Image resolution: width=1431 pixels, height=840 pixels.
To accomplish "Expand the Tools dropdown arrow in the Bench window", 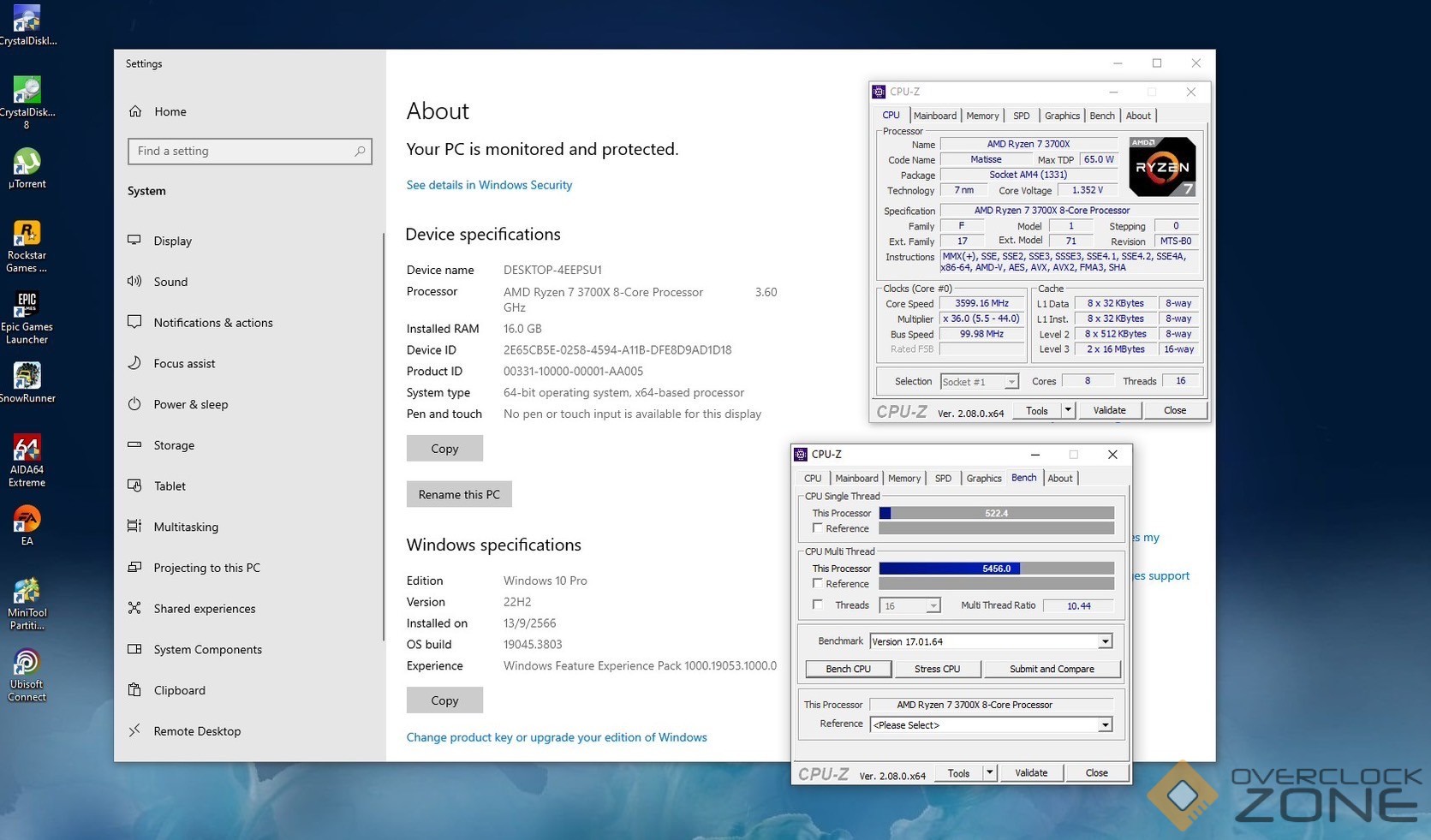I will pos(989,773).
